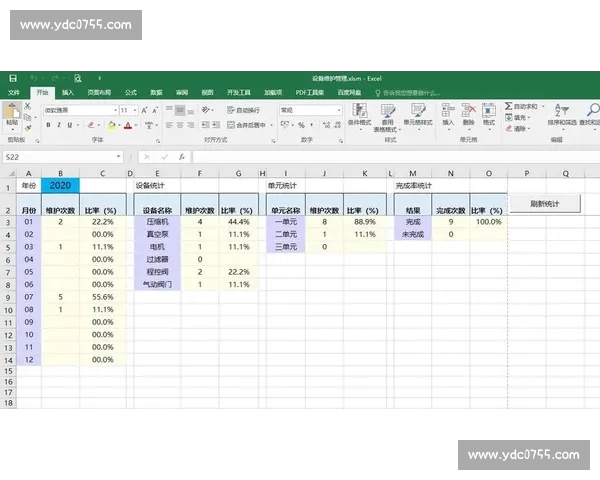Click the fill color bucket swatch
Image resolution: width=600 pixels, height=480 pixels.
112,125
